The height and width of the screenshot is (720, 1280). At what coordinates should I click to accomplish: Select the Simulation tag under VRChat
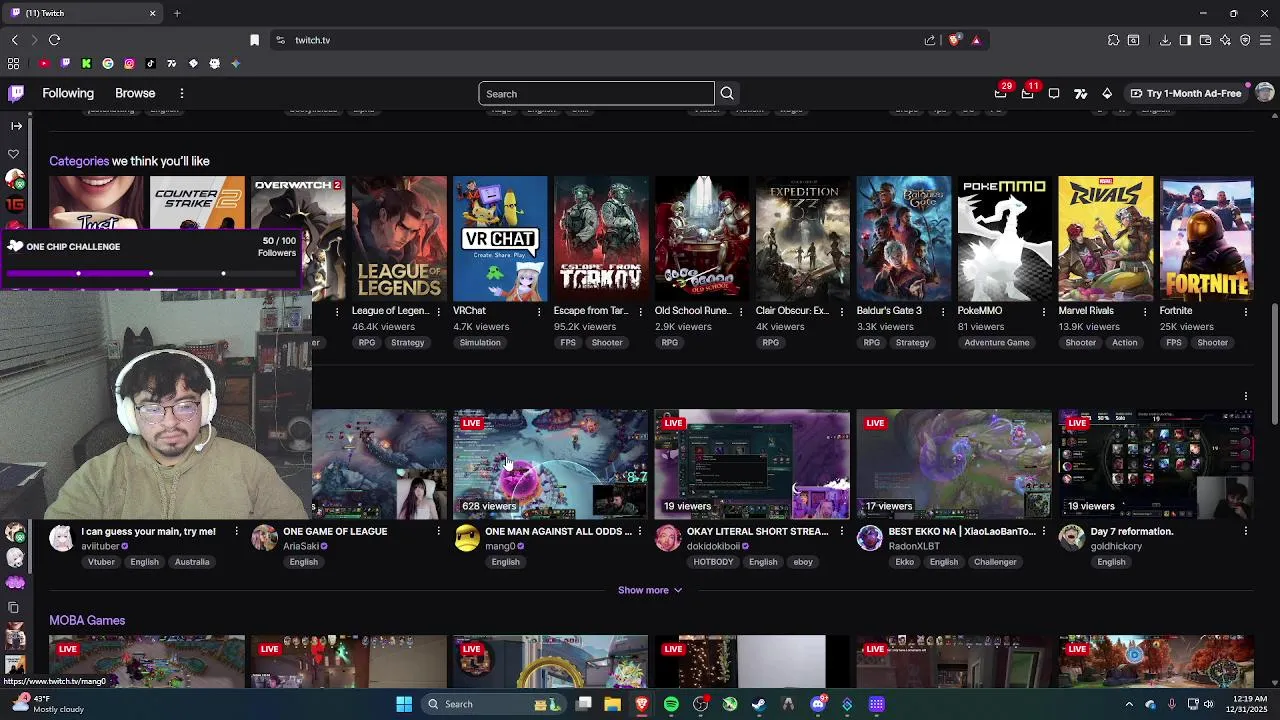(480, 343)
